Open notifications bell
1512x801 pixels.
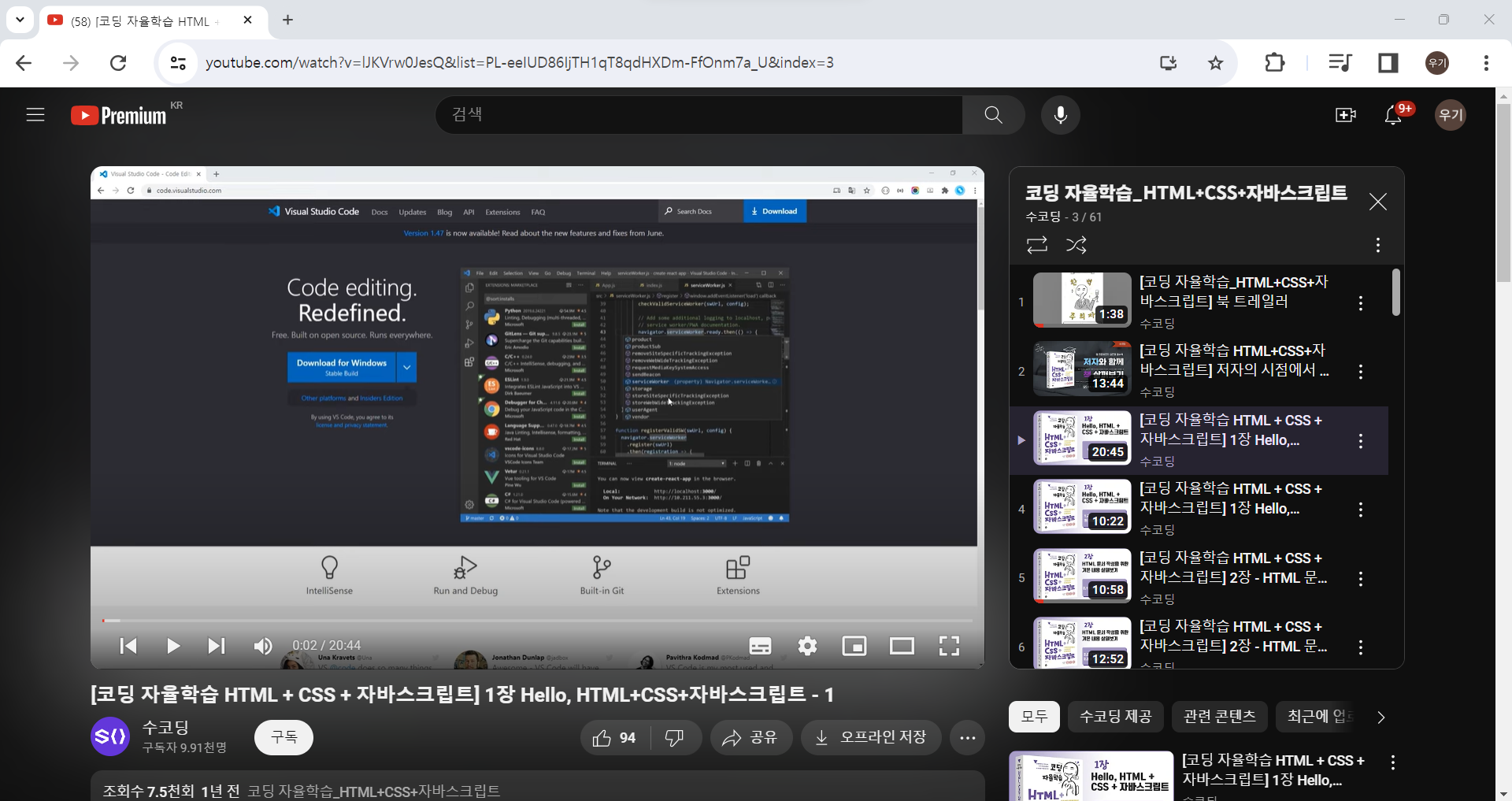coord(1393,115)
